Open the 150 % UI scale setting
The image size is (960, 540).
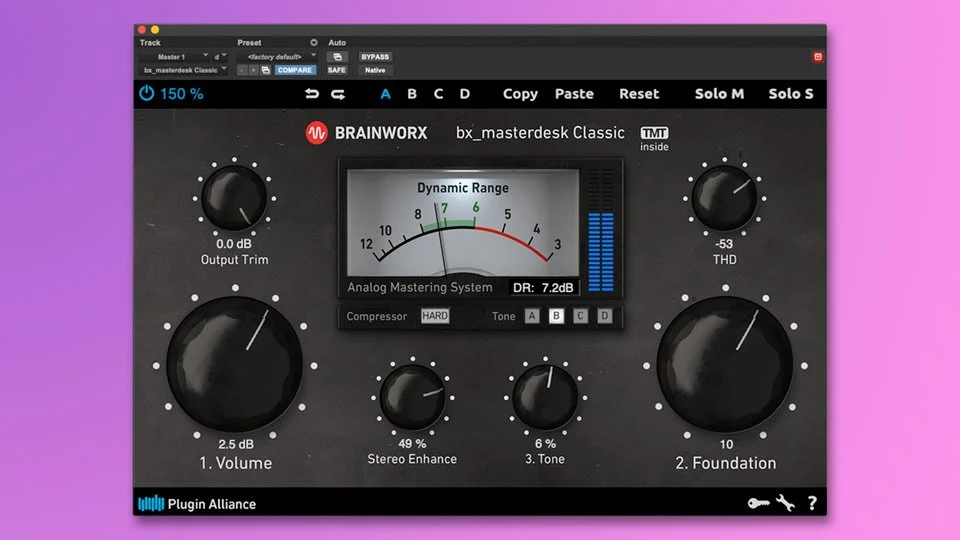(182, 94)
